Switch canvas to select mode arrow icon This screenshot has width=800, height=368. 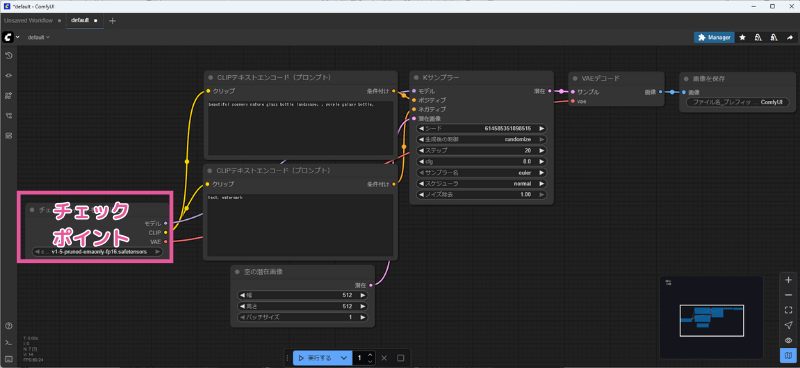[x=788, y=325]
